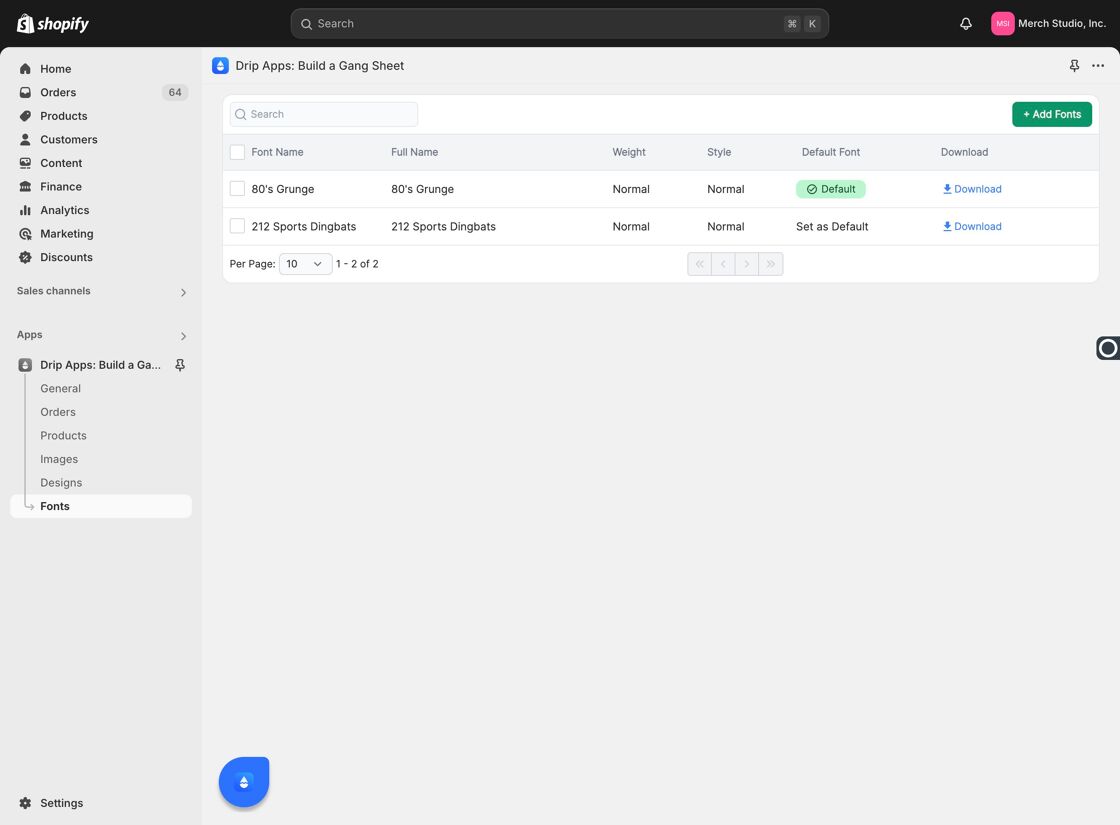Open the blue floating Drip chat bubble
Image resolution: width=1120 pixels, height=825 pixels.
pos(244,782)
